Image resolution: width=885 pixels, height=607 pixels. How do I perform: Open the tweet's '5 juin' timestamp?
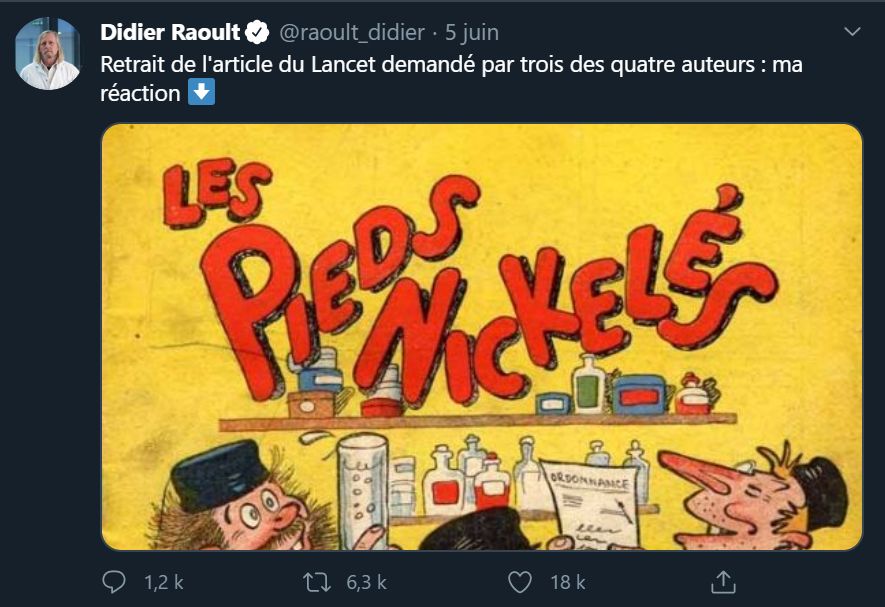[x=471, y=33]
